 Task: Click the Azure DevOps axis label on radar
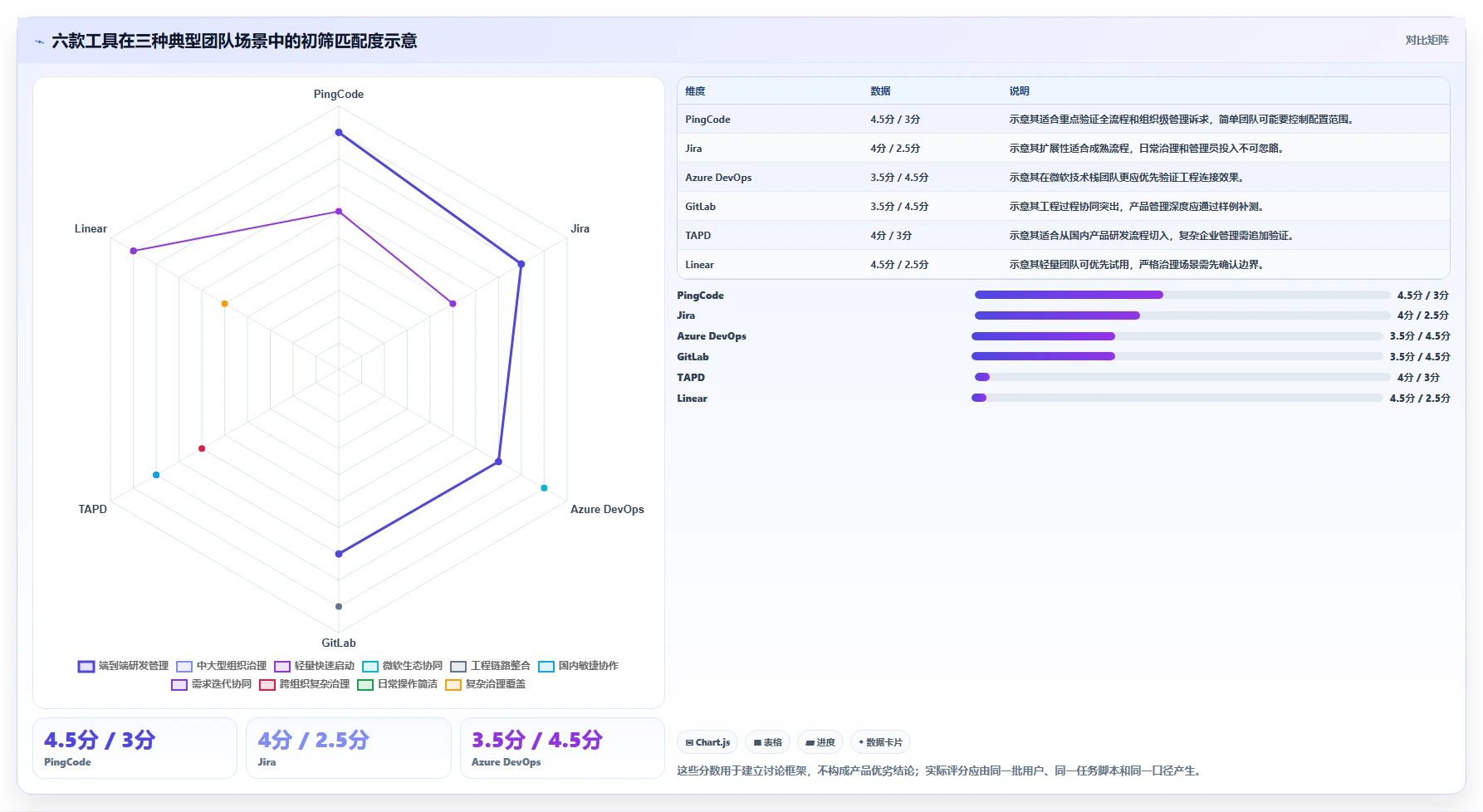607,509
